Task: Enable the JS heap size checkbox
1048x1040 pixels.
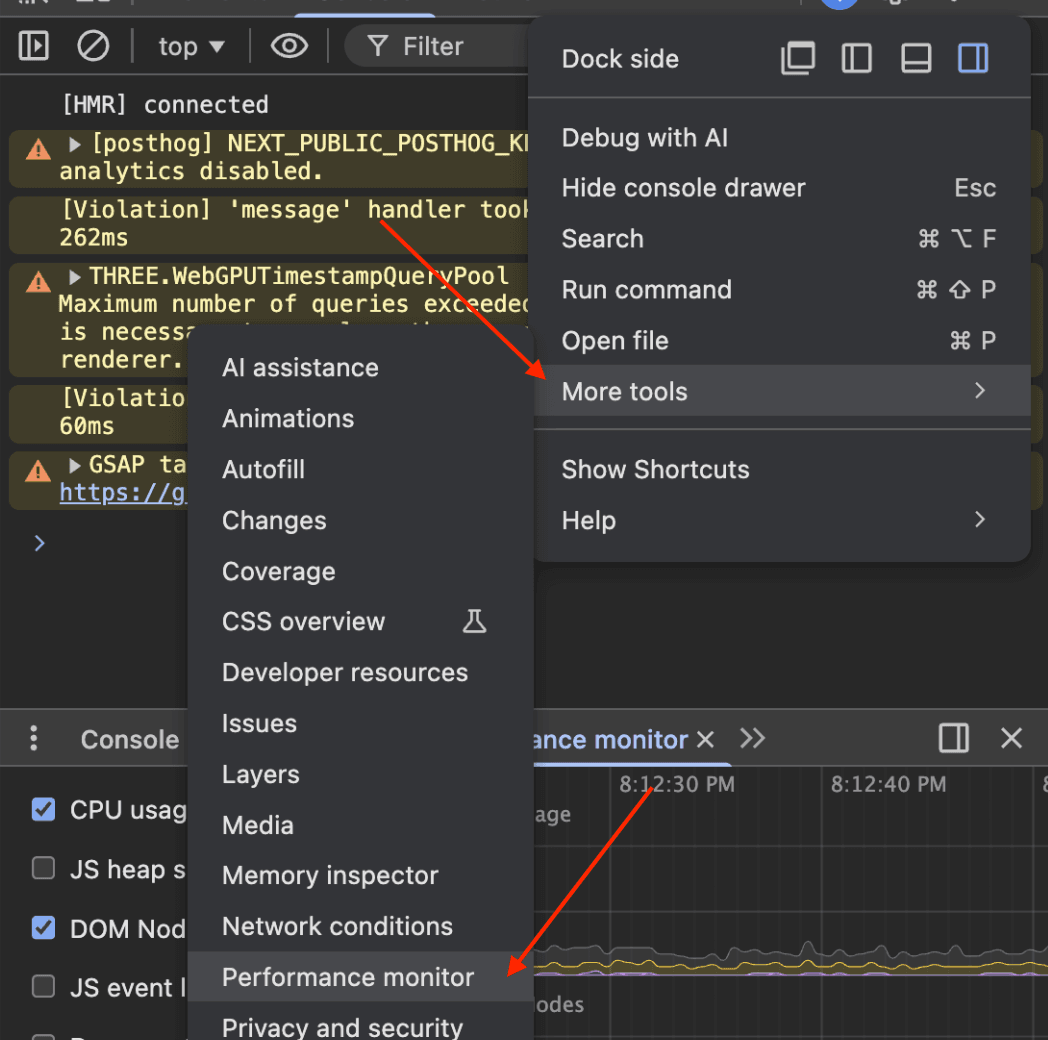Action: point(43,868)
